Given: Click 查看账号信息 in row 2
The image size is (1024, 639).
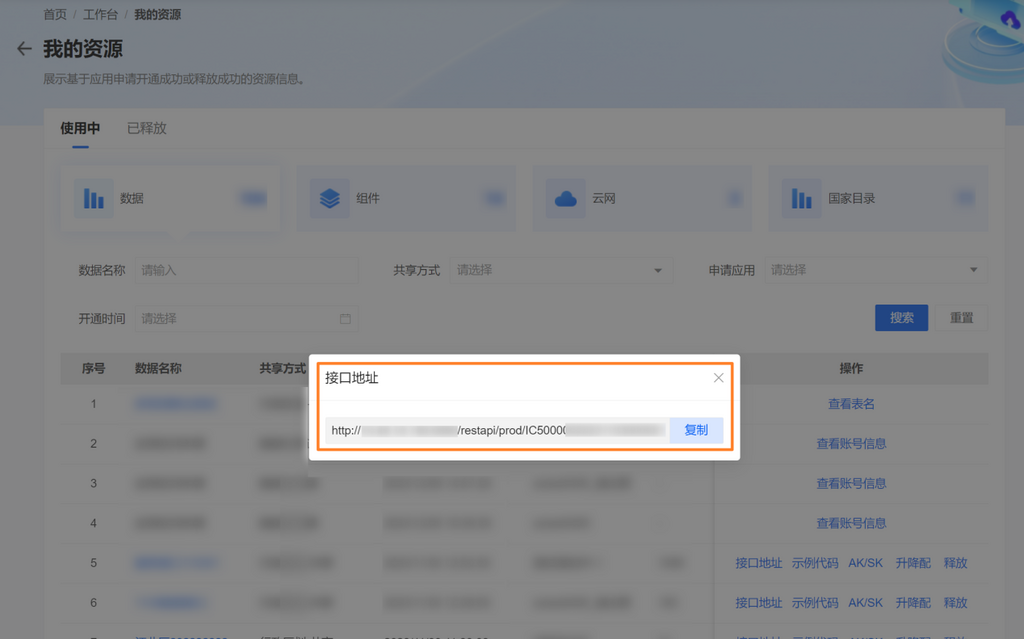Looking at the screenshot, I should click(x=851, y=444).
